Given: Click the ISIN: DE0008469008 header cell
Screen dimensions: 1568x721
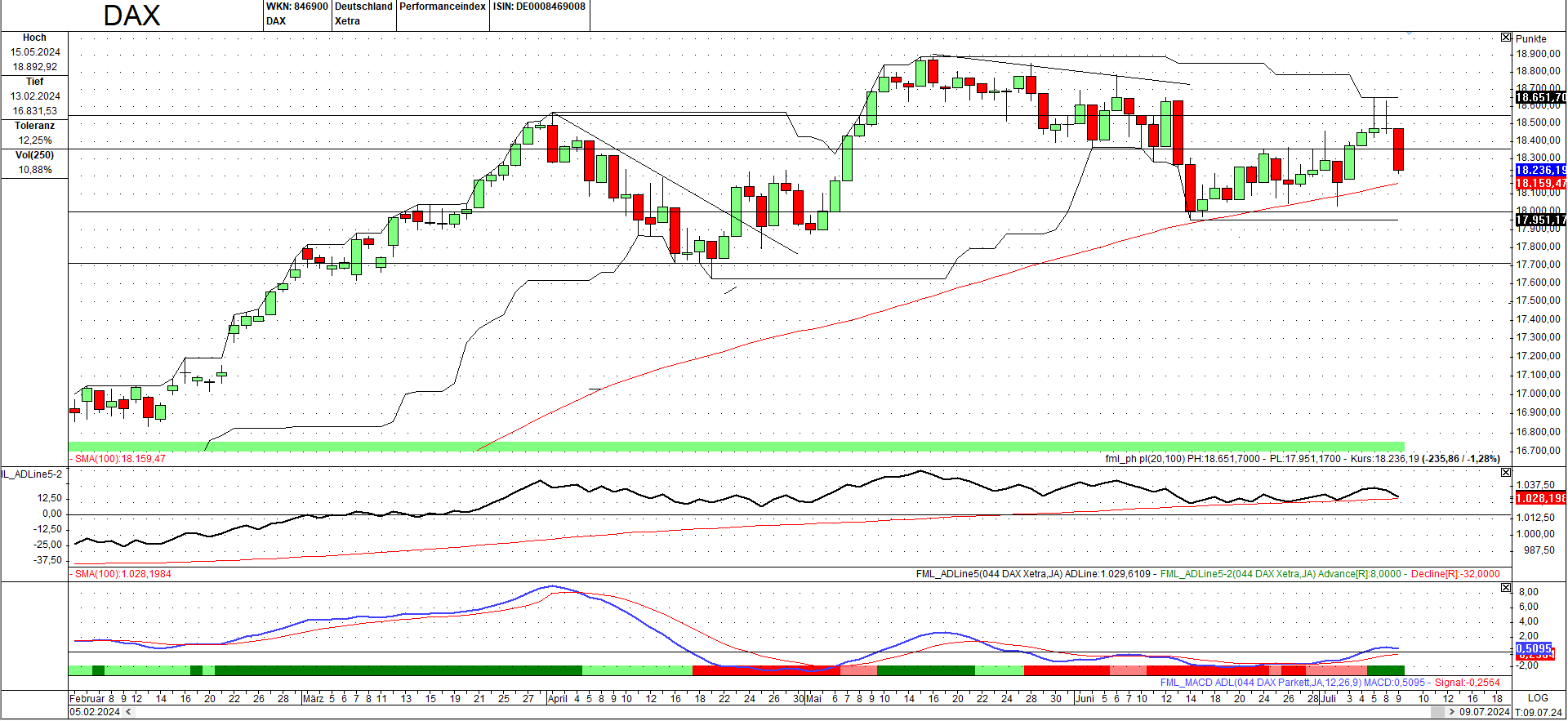Looking at the screenshot, I should 539,7.
